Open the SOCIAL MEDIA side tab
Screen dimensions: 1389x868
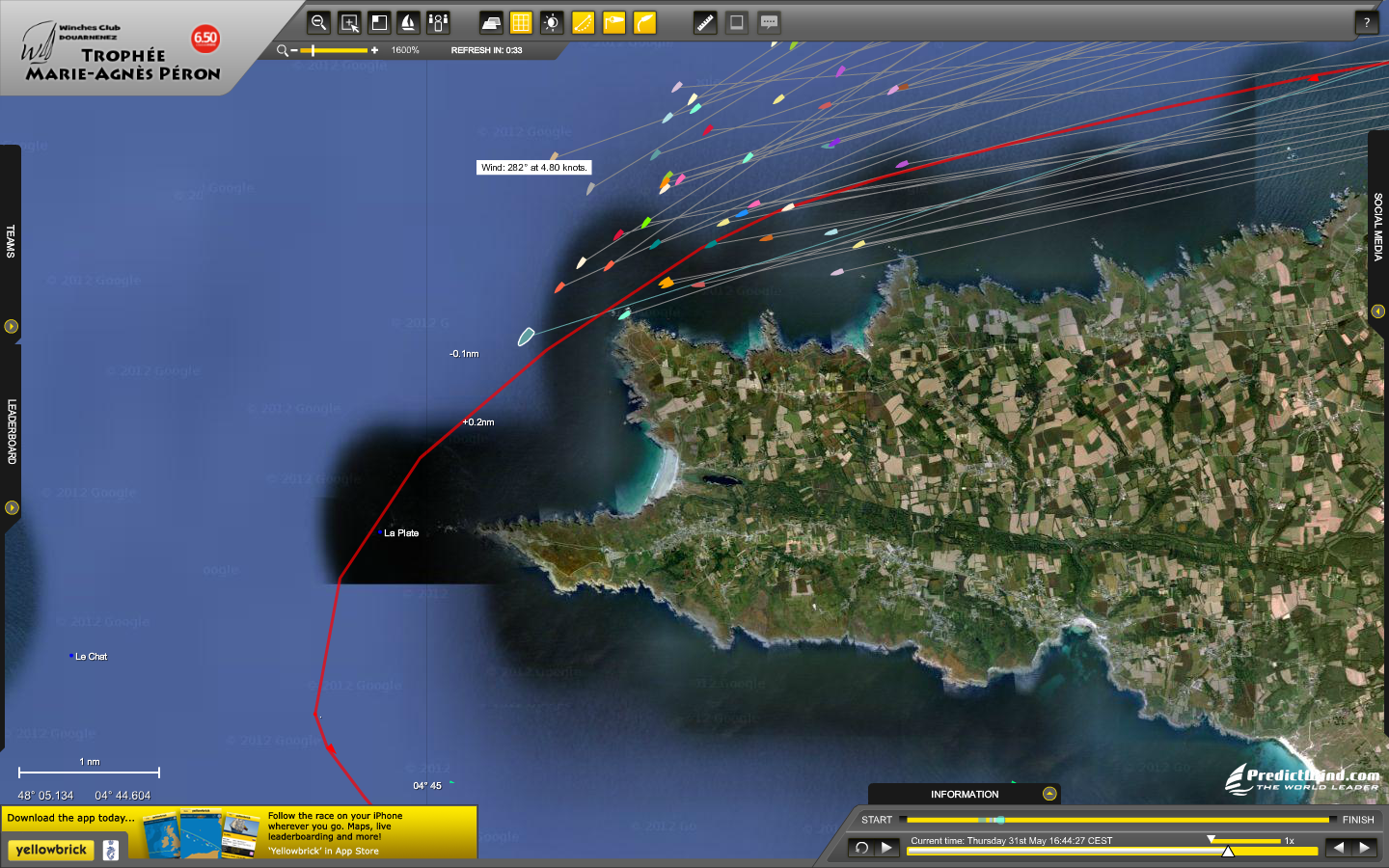click(x=1378, y=227)
